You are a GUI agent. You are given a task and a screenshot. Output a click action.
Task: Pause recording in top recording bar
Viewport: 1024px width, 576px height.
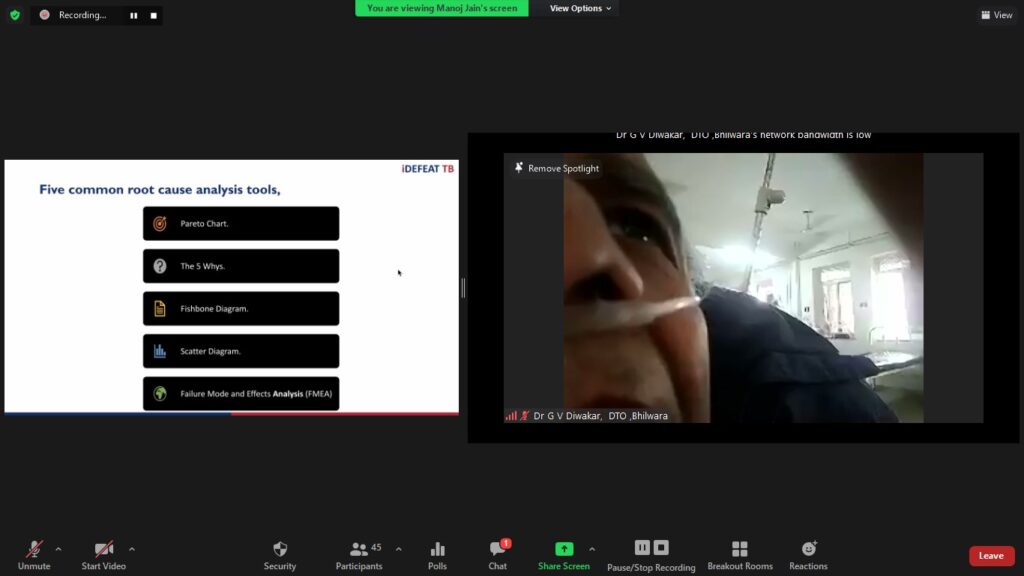(x=134, y=15)
